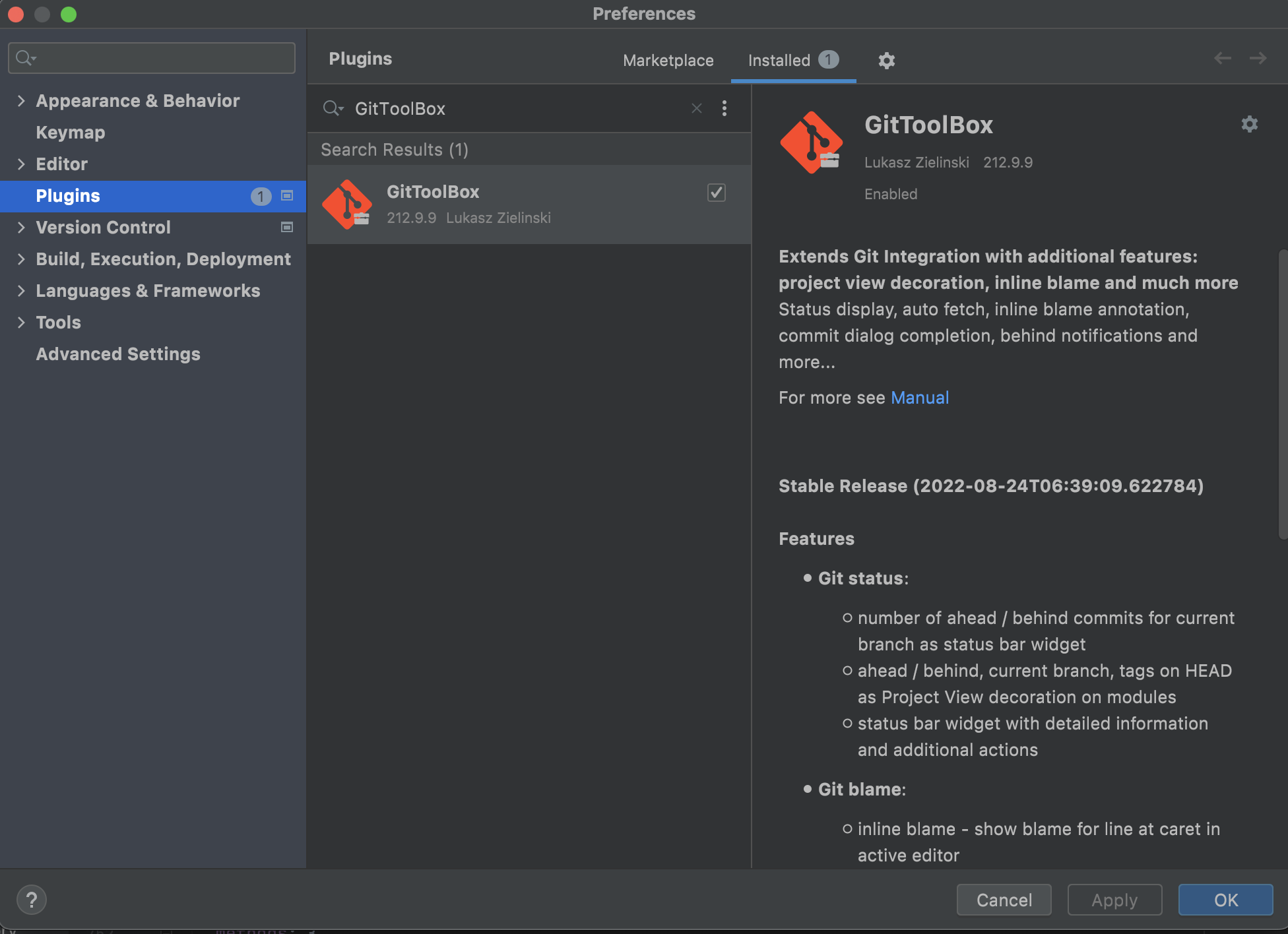Screen dimensions: 1288x934
Task: Click the Features heading
Action: point(816,539)
